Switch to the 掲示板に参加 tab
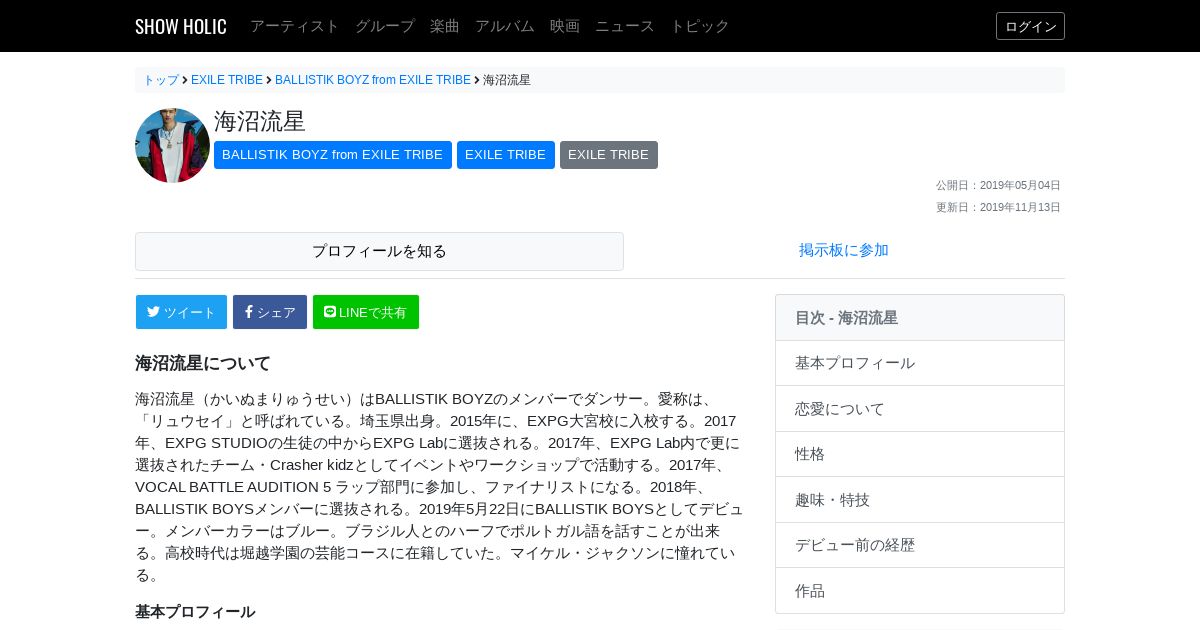 844,250
